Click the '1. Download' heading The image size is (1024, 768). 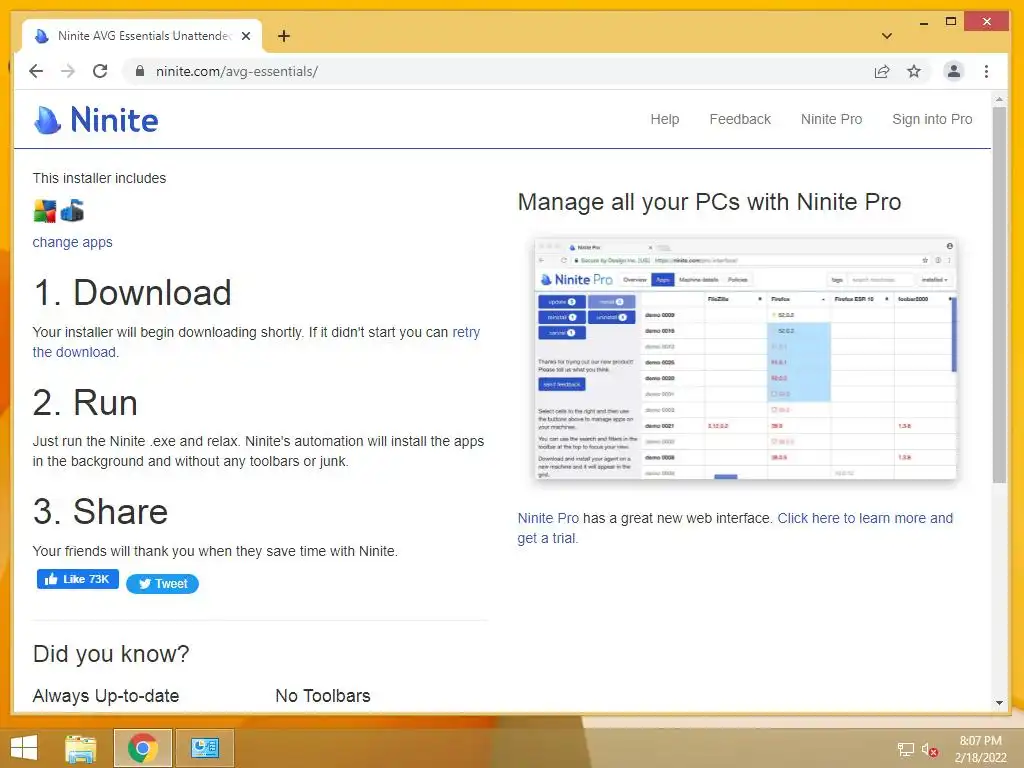pos(132,293)
